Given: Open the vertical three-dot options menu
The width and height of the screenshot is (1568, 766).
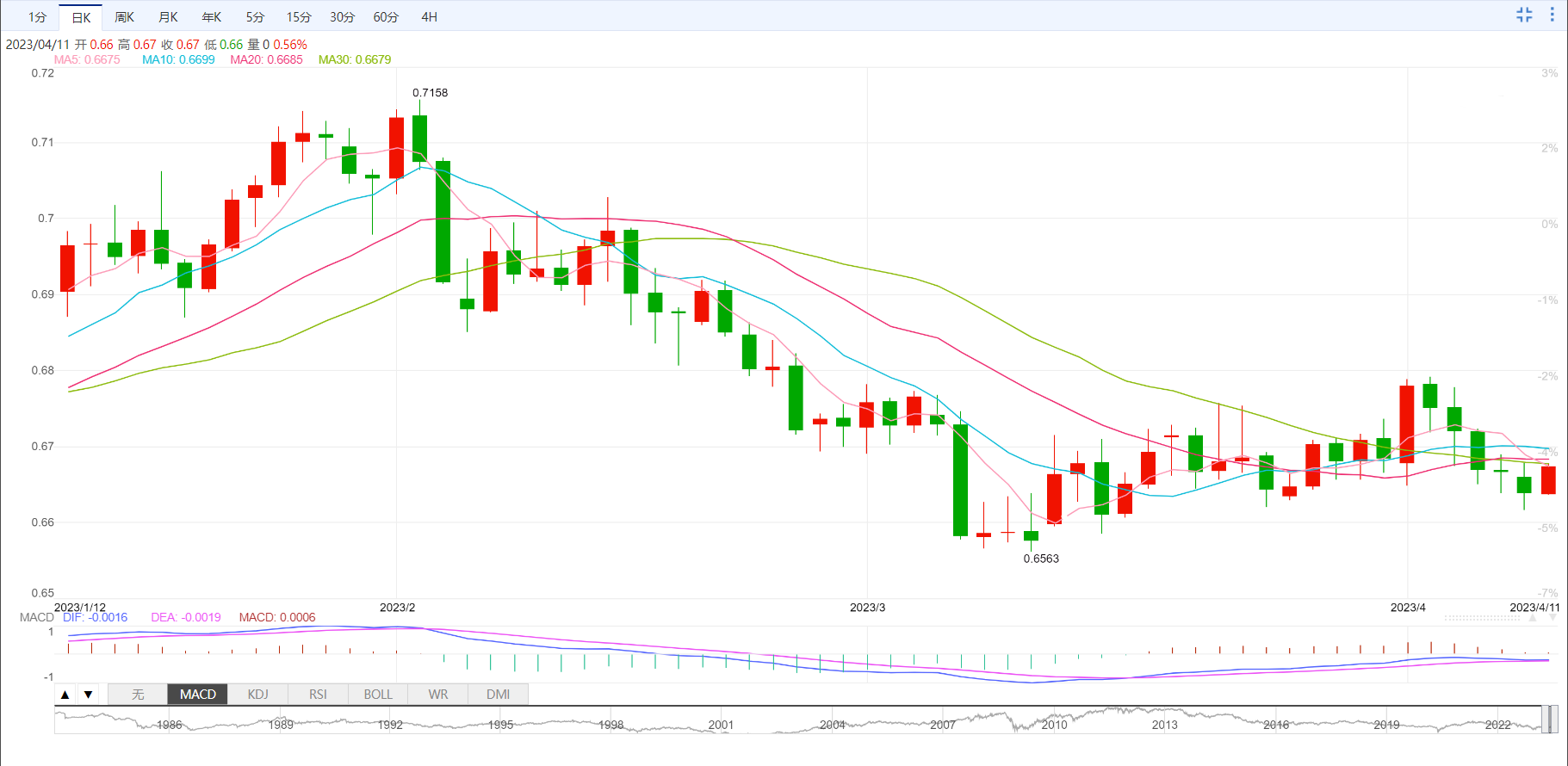Looking at the screenshot, I should tap(1552, 15).
